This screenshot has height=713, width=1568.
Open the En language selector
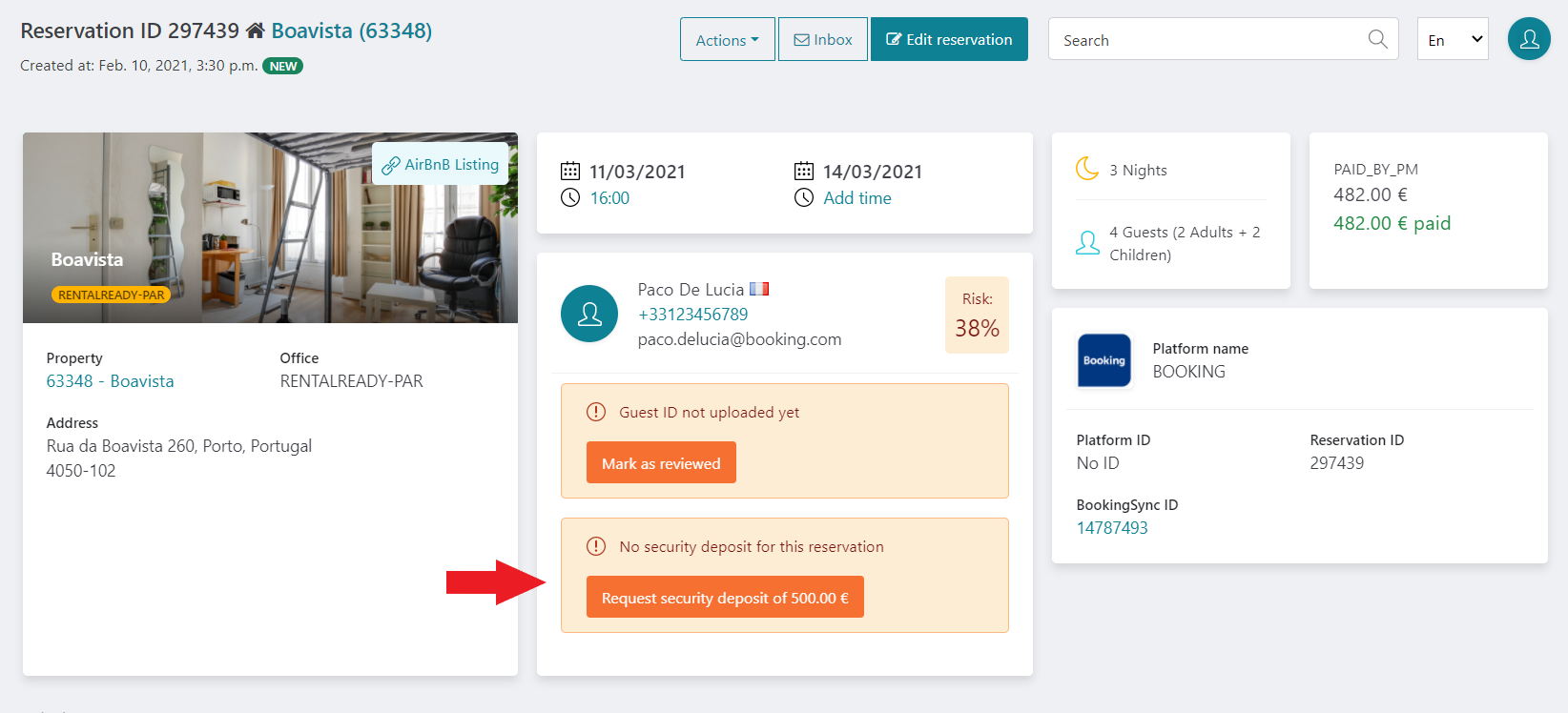pos(1453,39)
